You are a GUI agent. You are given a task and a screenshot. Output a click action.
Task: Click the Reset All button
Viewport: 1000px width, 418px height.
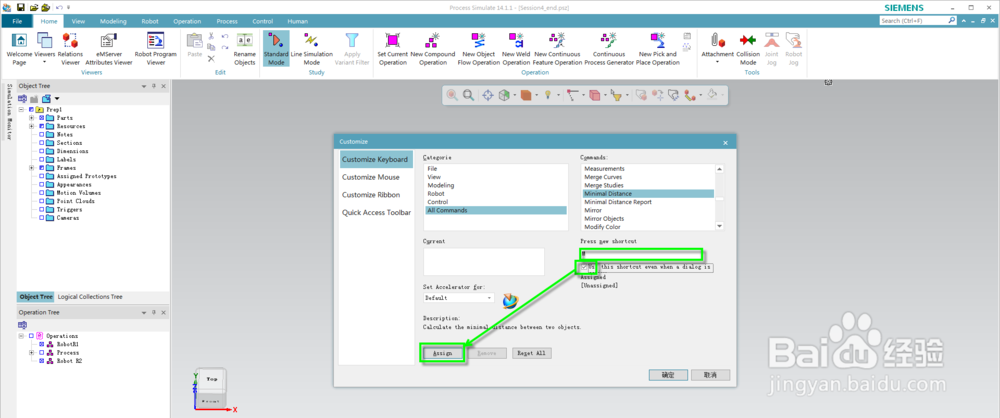(x=532, y=353)
